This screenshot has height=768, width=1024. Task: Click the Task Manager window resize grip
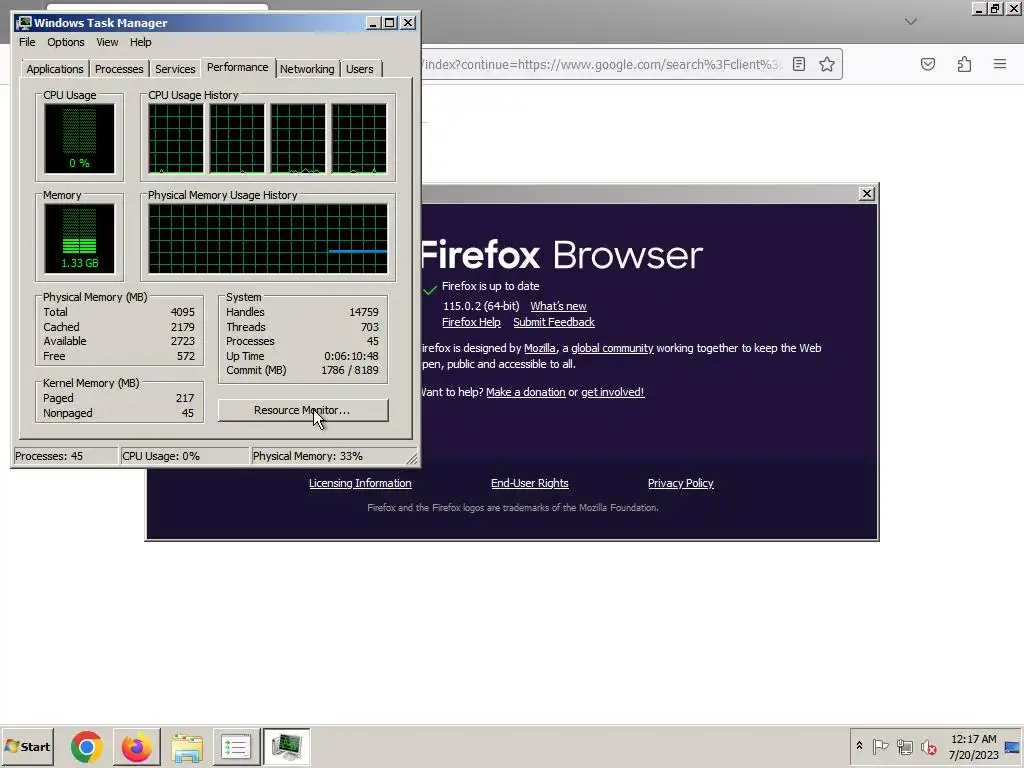pyautogui.click(x=412, y=459)
